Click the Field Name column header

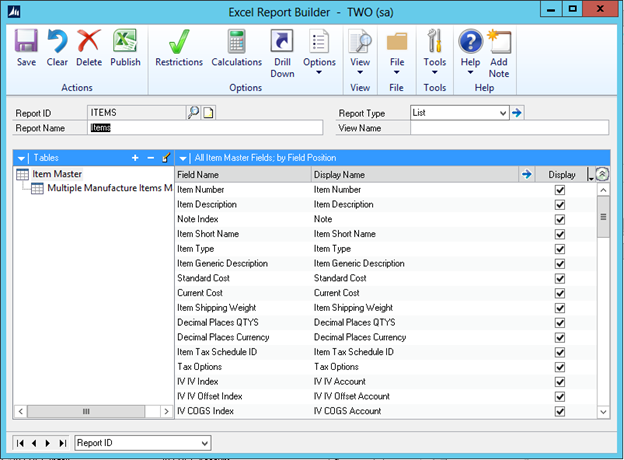click(243, 174)
